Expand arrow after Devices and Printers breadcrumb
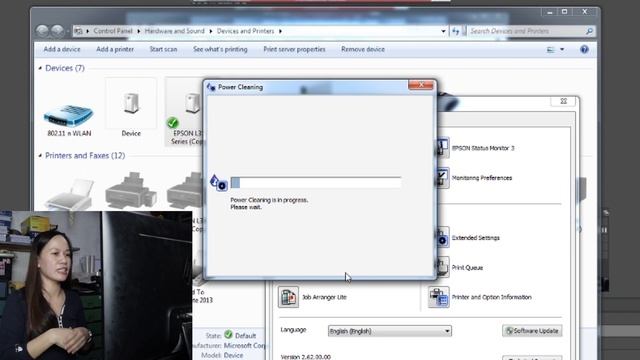The image size is (640, 360). (x=280, y=31)
